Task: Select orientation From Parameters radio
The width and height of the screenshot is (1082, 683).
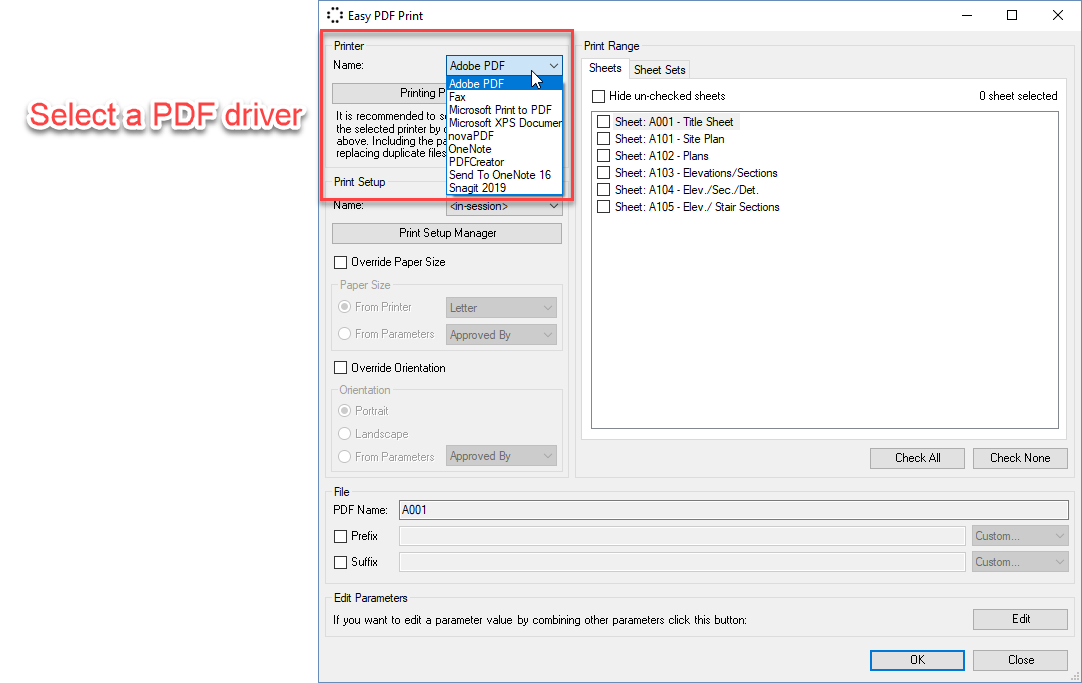Action: (344, 457)
